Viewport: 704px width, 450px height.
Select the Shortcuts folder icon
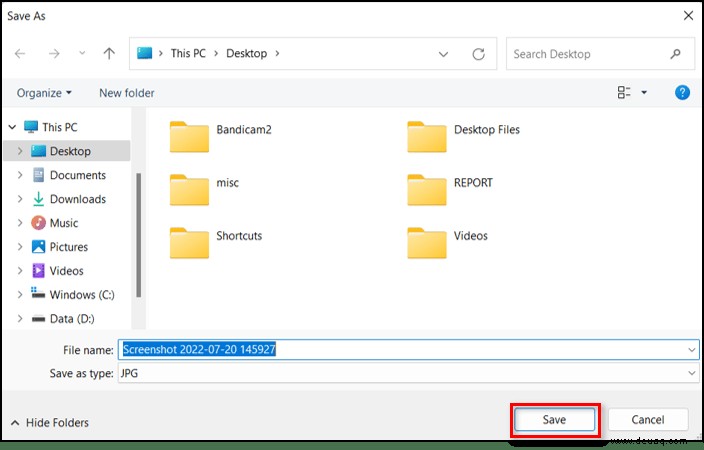point(189,243)
